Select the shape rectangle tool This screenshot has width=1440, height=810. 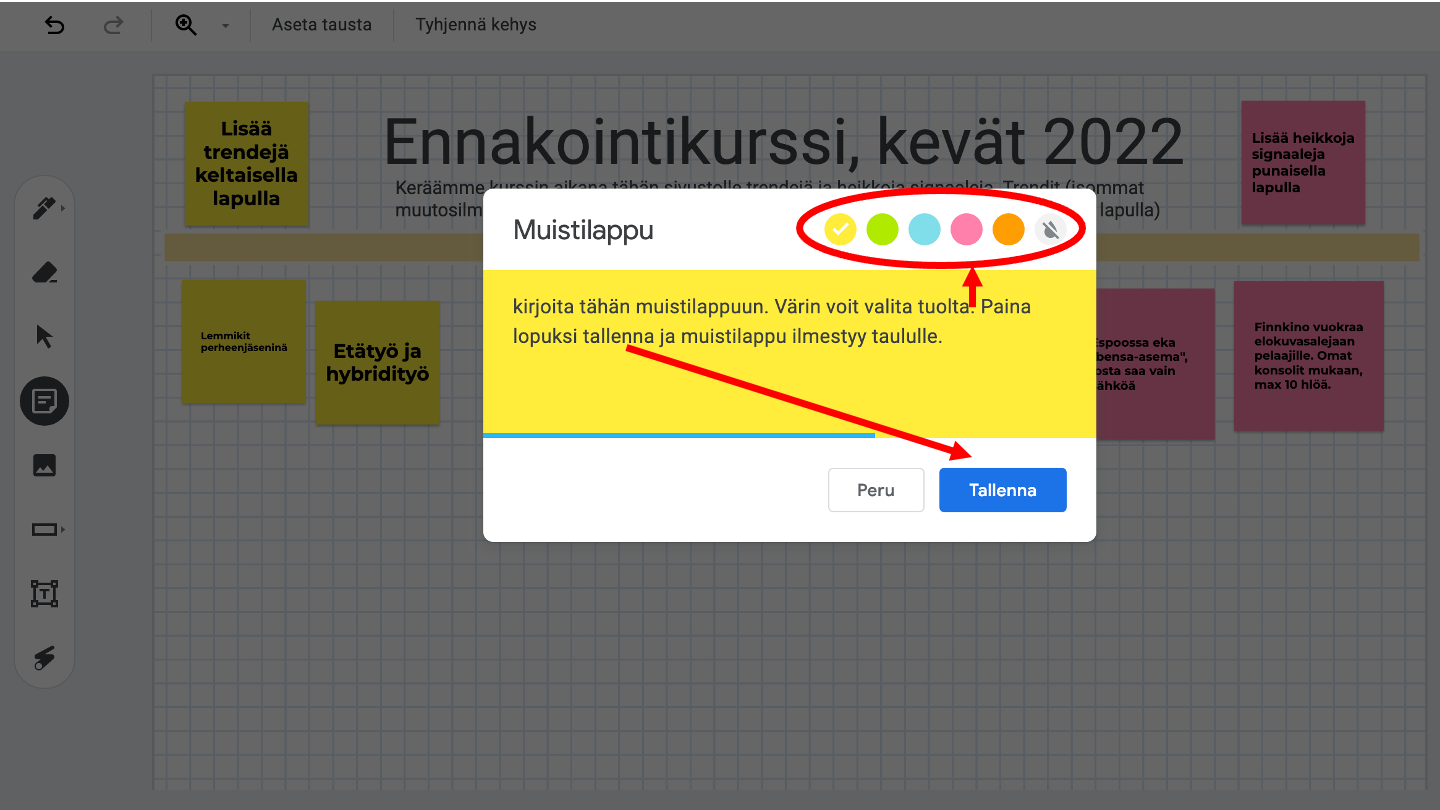43,529
